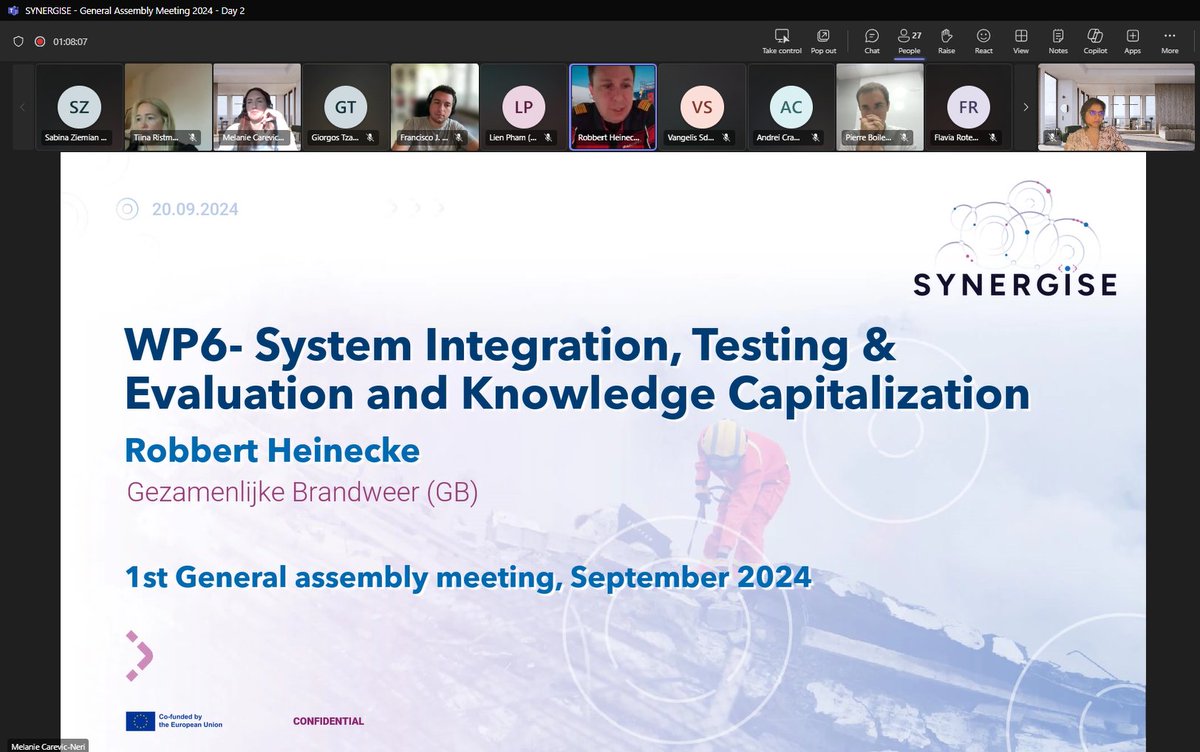Select Flavia Rote's FR avatar tile
1200x752 pixels.
click(969, 107)
